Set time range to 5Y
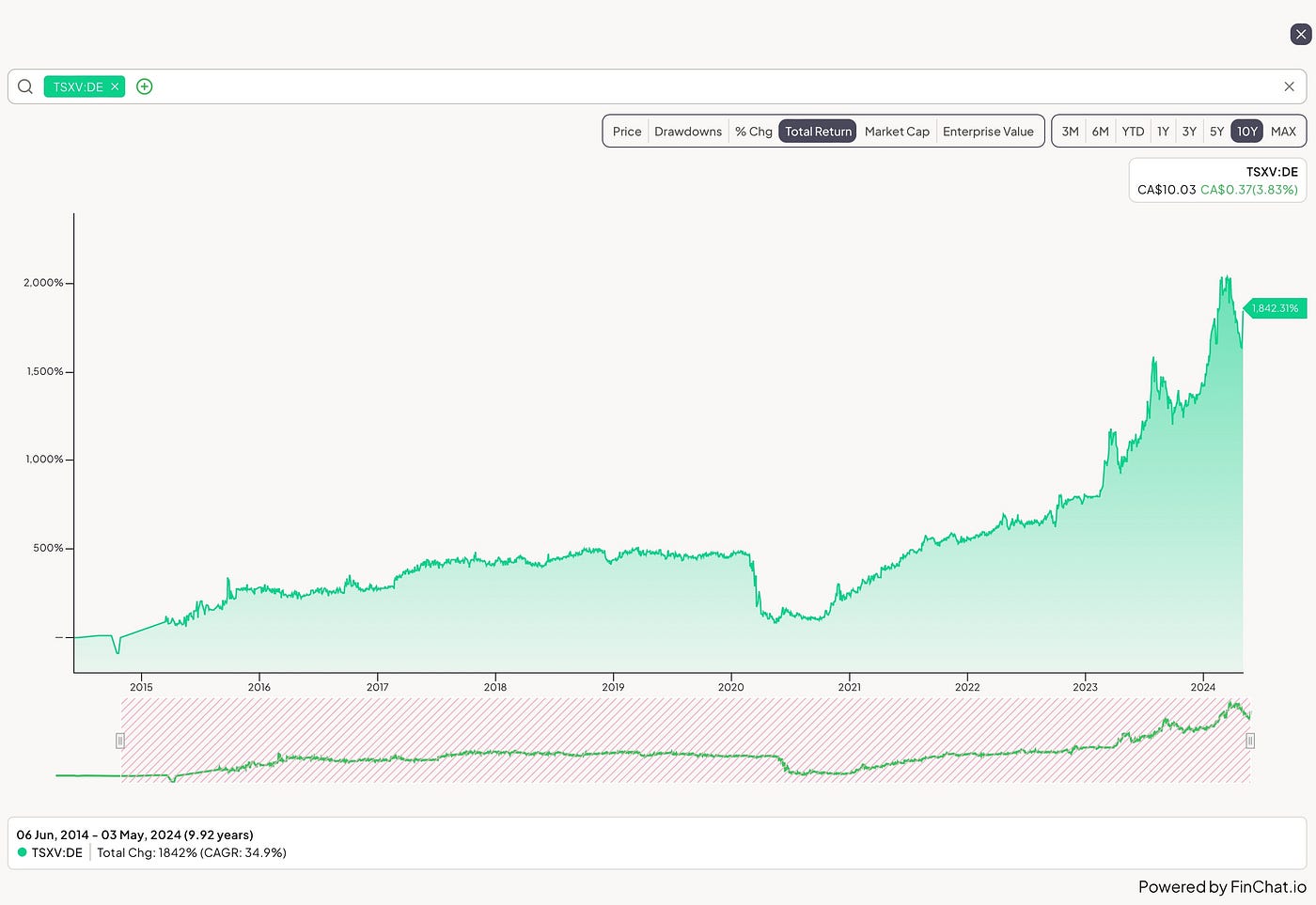1316x905 pixels. pyautogui.click(x=1216, y=132)
